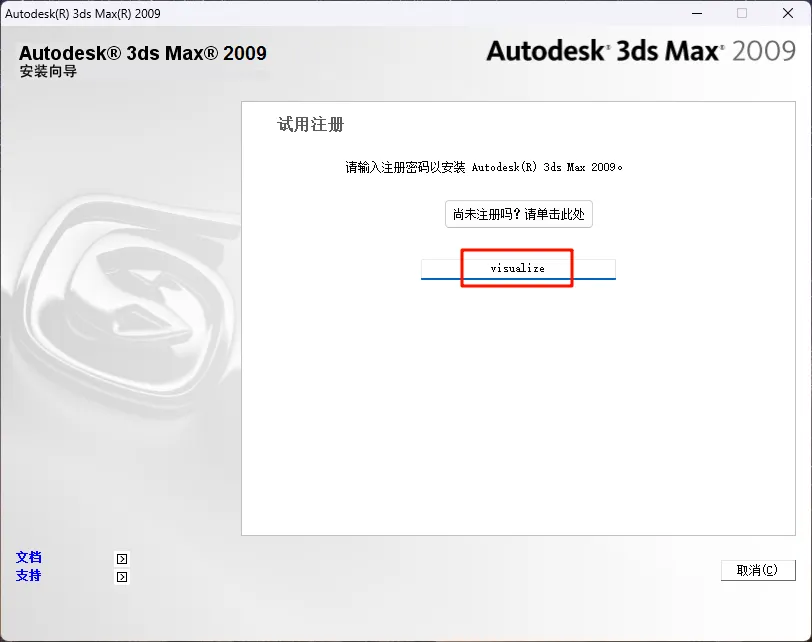812x642 pixels.
Task: Click the bold Autodesk® 3ds Max® 2009 header
Action: 142,53
